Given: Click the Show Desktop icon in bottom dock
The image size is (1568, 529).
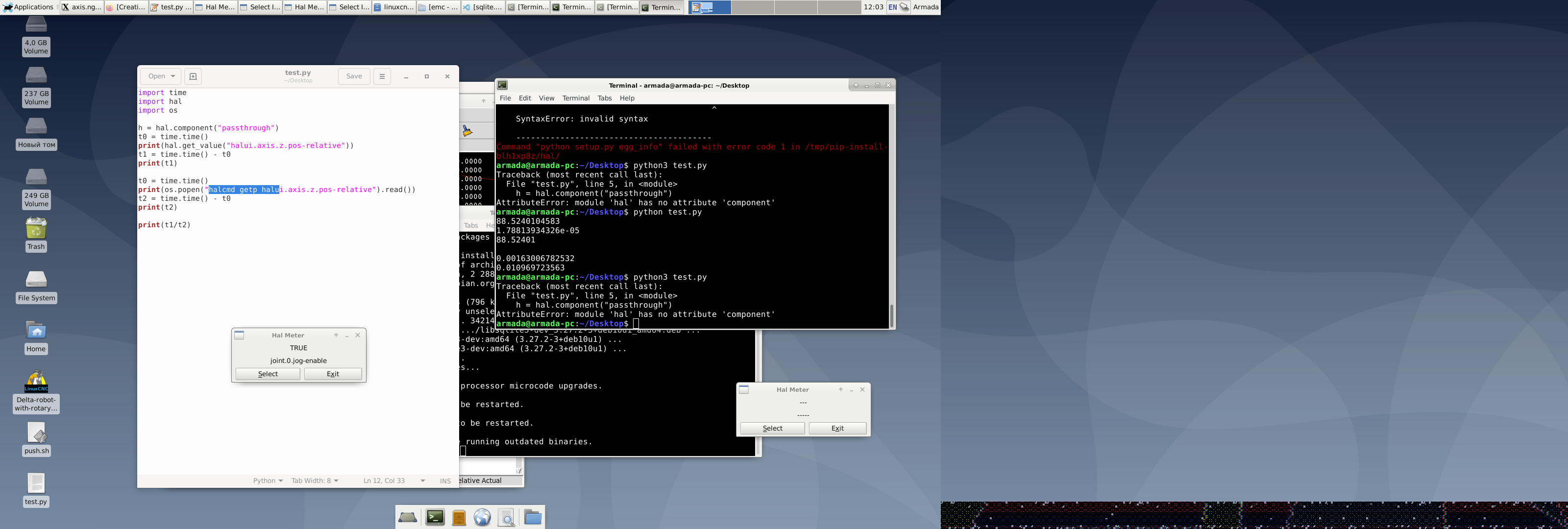Looking at the screenshot, I should coord(407,517).
